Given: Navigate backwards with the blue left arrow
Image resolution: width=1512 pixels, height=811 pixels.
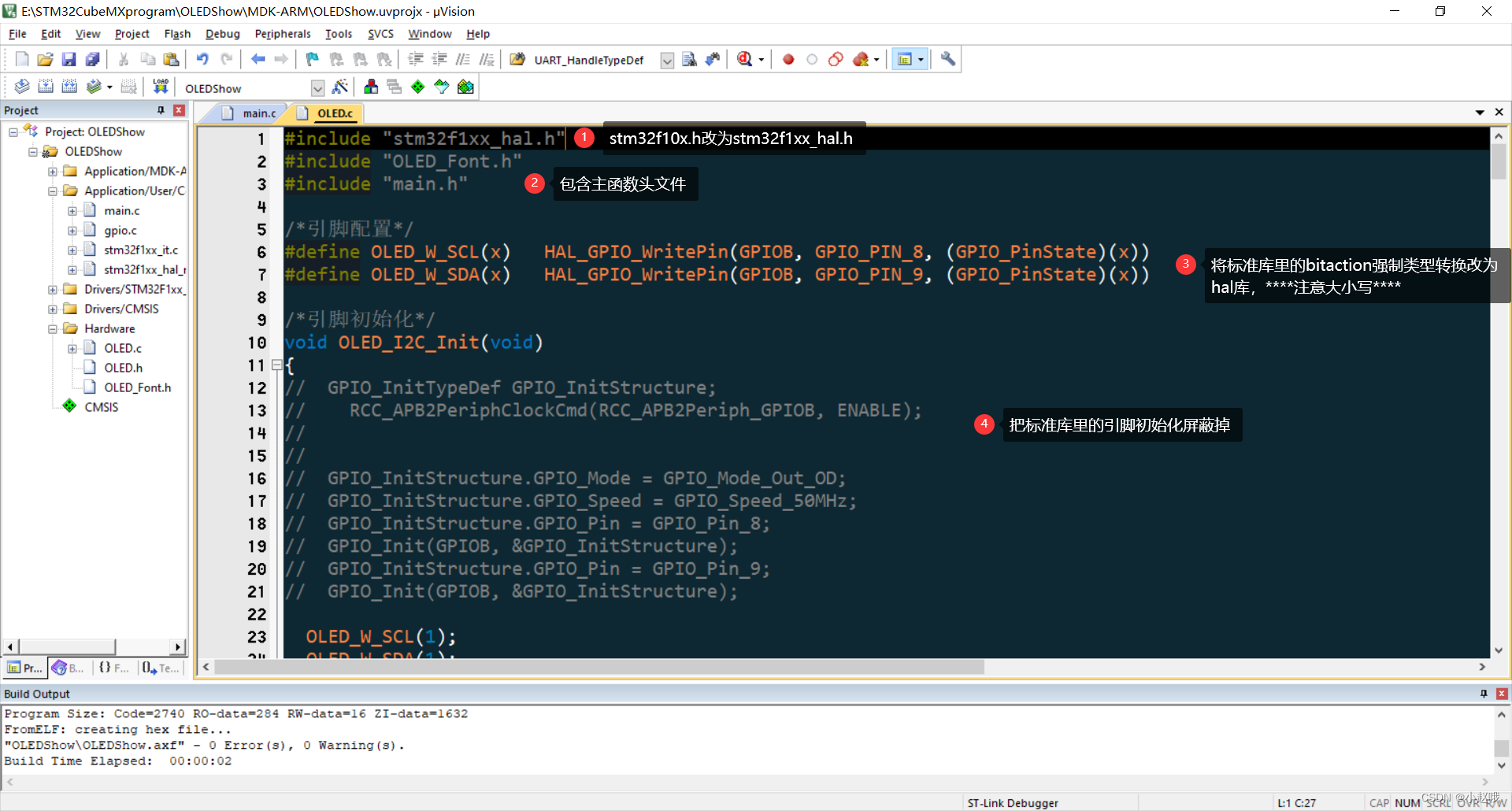Looking at the screenshot, I should [x=258, y=59].
